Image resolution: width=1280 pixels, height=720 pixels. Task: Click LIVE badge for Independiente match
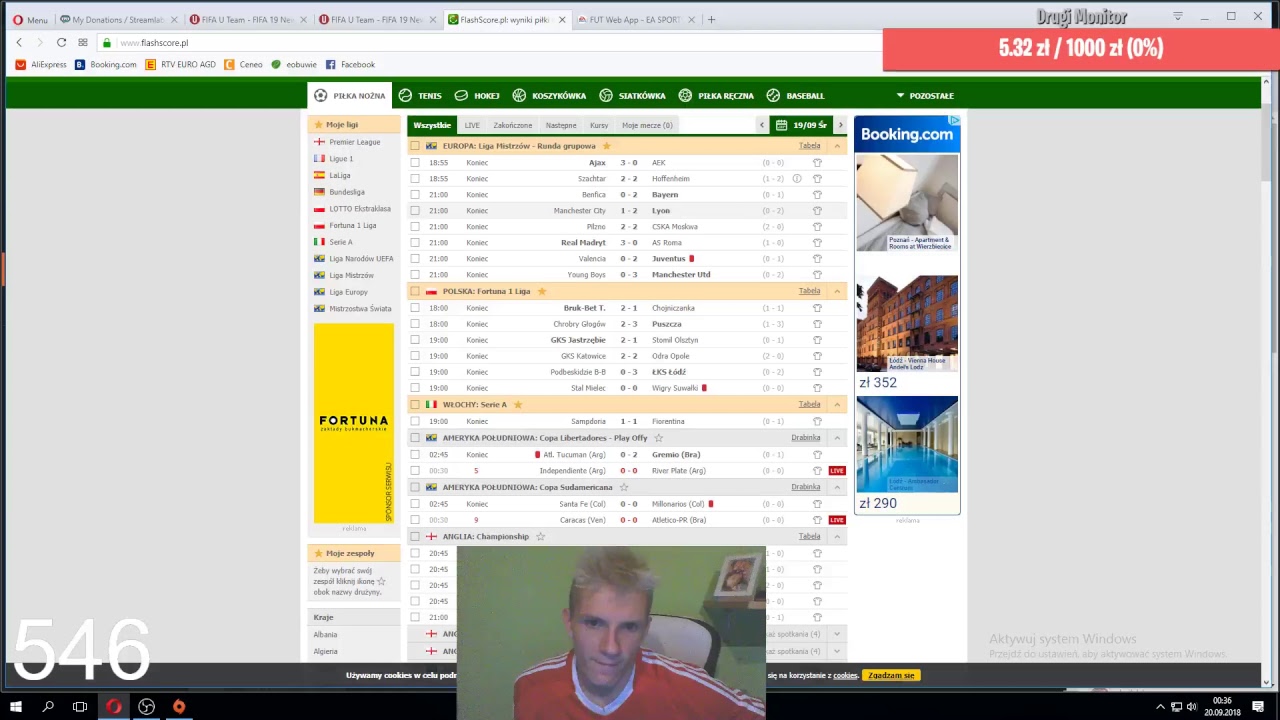[x=837, y=471]
